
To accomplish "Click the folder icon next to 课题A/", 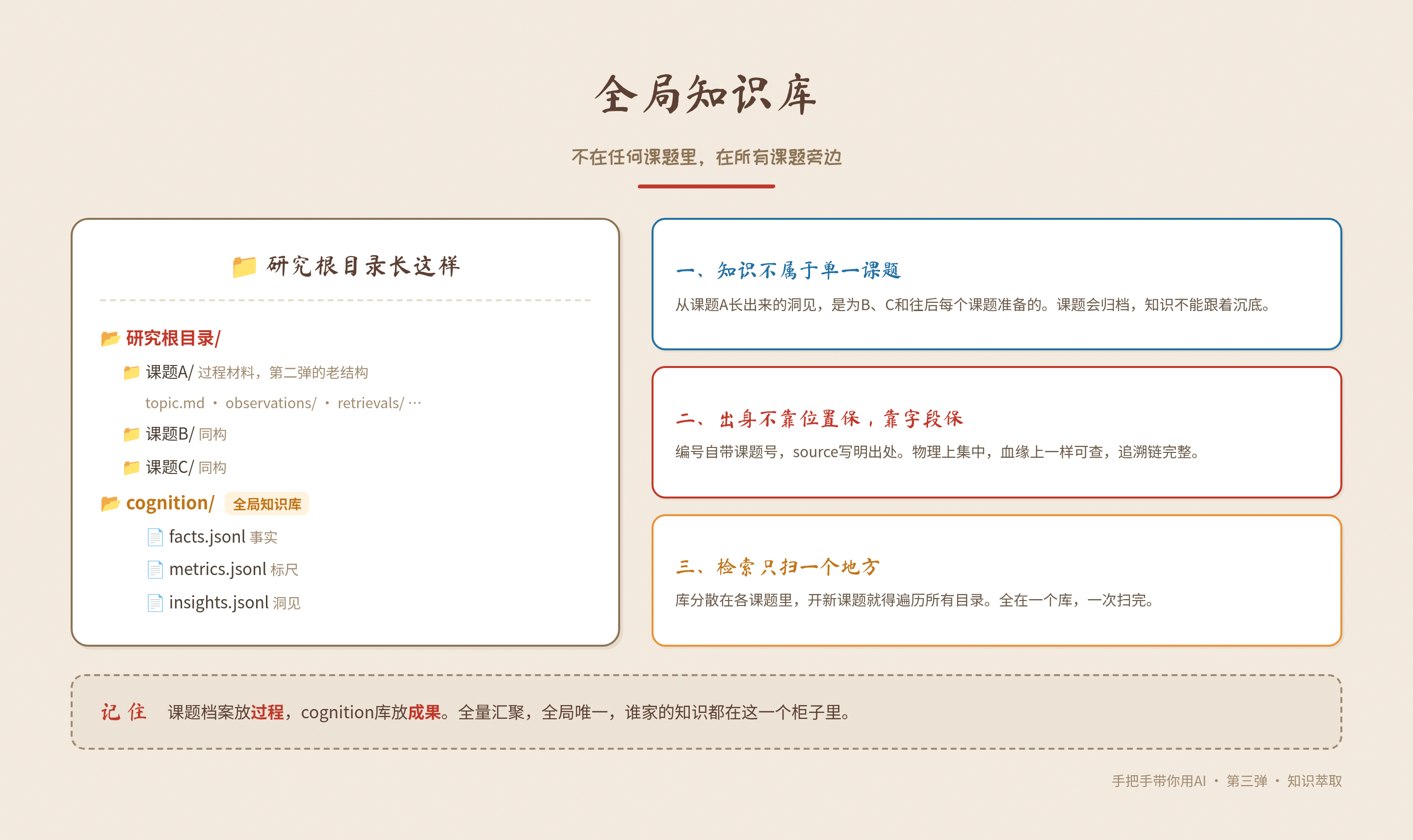I will coord(131,372).
